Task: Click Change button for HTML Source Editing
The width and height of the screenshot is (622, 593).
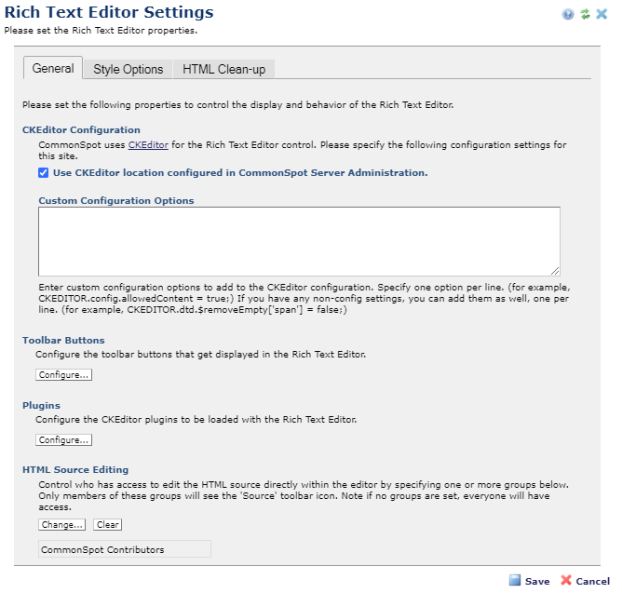Action: click(x=62, y=525)
